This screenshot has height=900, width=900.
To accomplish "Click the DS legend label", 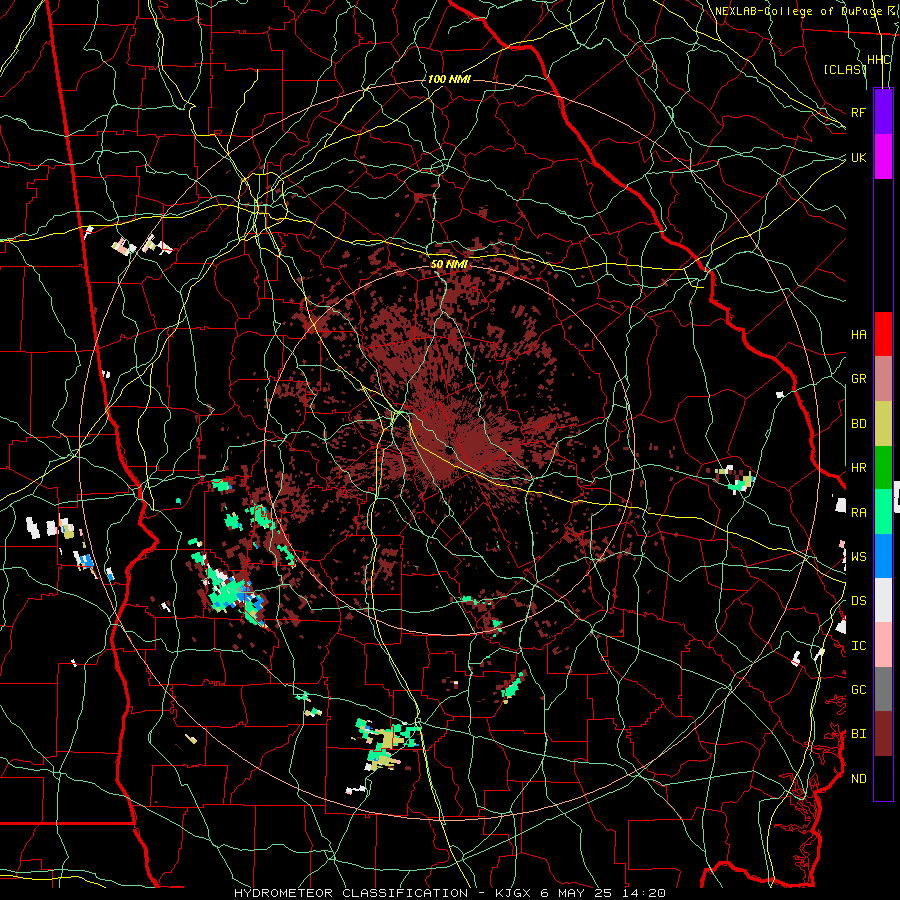I will click(858, 601).
